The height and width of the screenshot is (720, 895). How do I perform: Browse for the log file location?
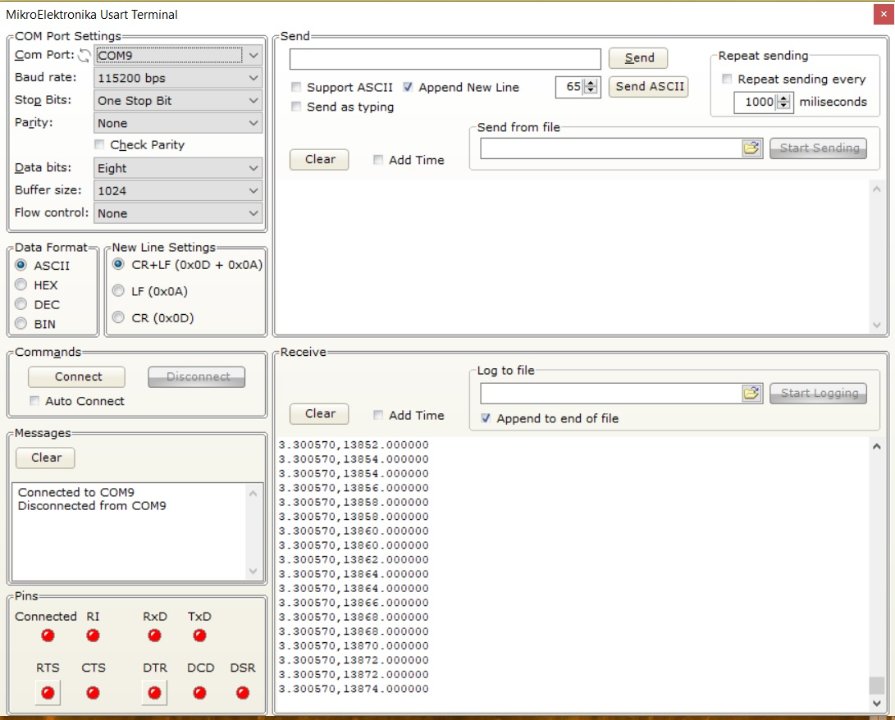(x=752, y=393)
